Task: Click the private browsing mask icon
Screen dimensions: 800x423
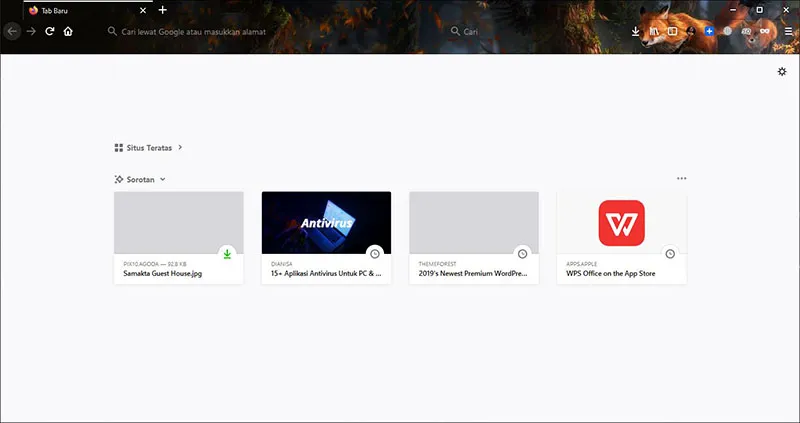Action: click(765, 31)
